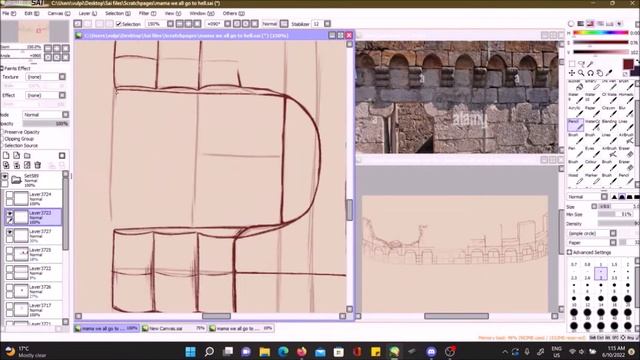The image size is (640, 360).
Task: Toggle the Selection checkbox in toolbar
Action: pos(119,24)
